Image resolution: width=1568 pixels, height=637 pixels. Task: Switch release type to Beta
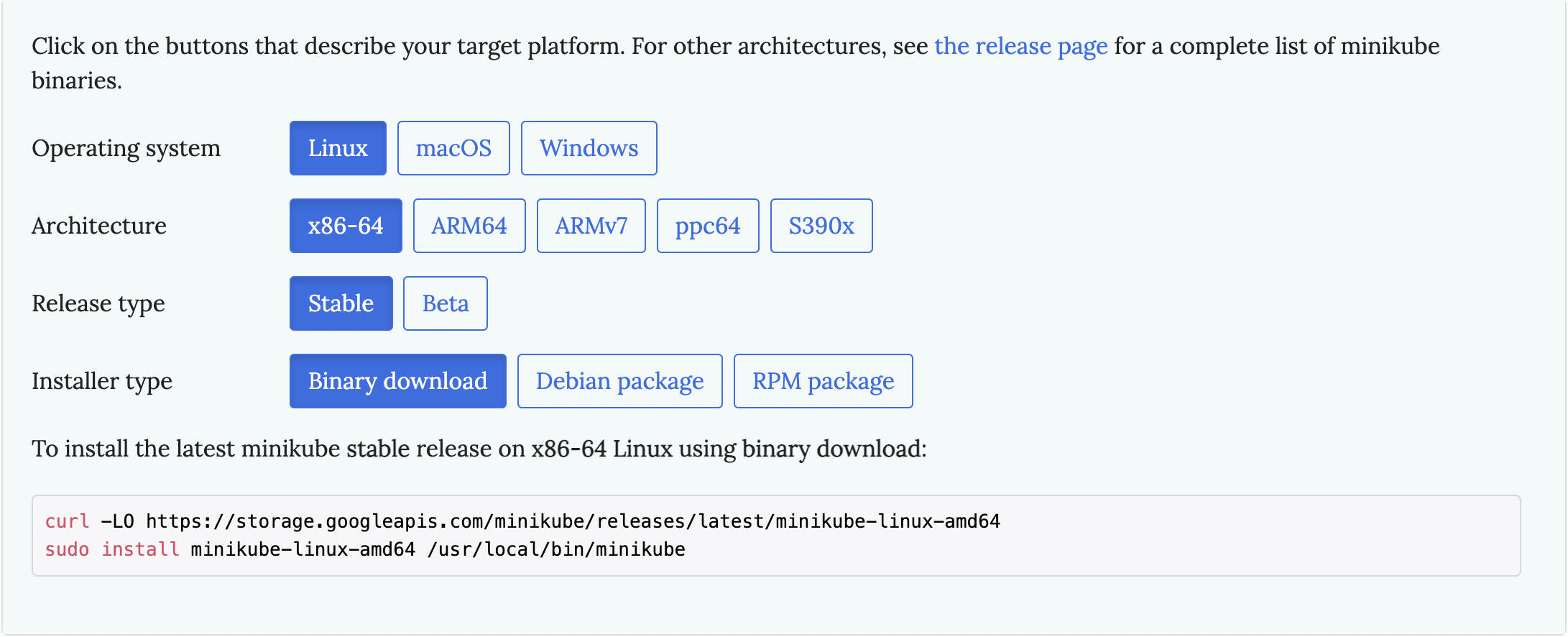click(446, 303)
